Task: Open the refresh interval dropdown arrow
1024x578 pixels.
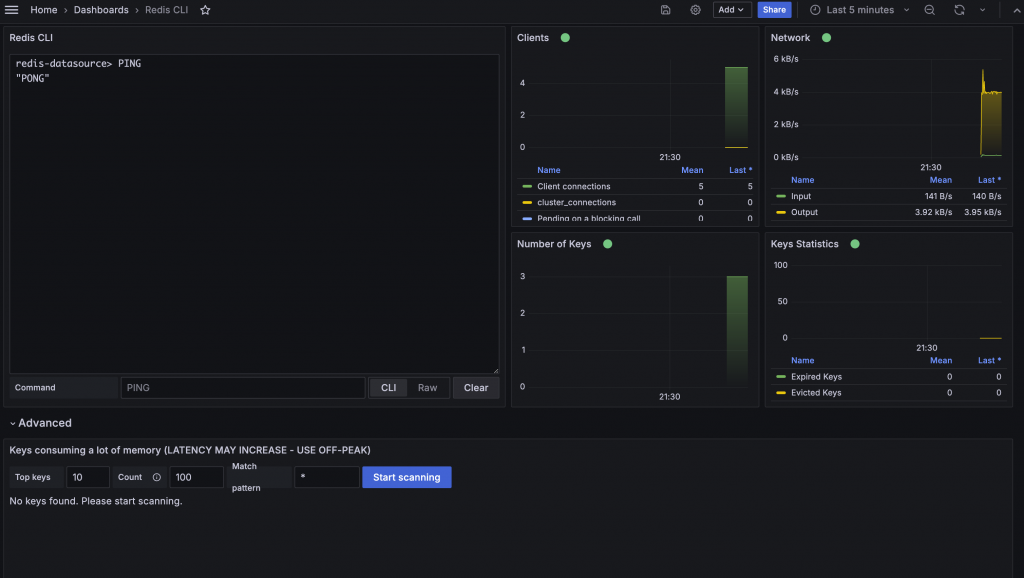Action: click(x=982, y=10)
